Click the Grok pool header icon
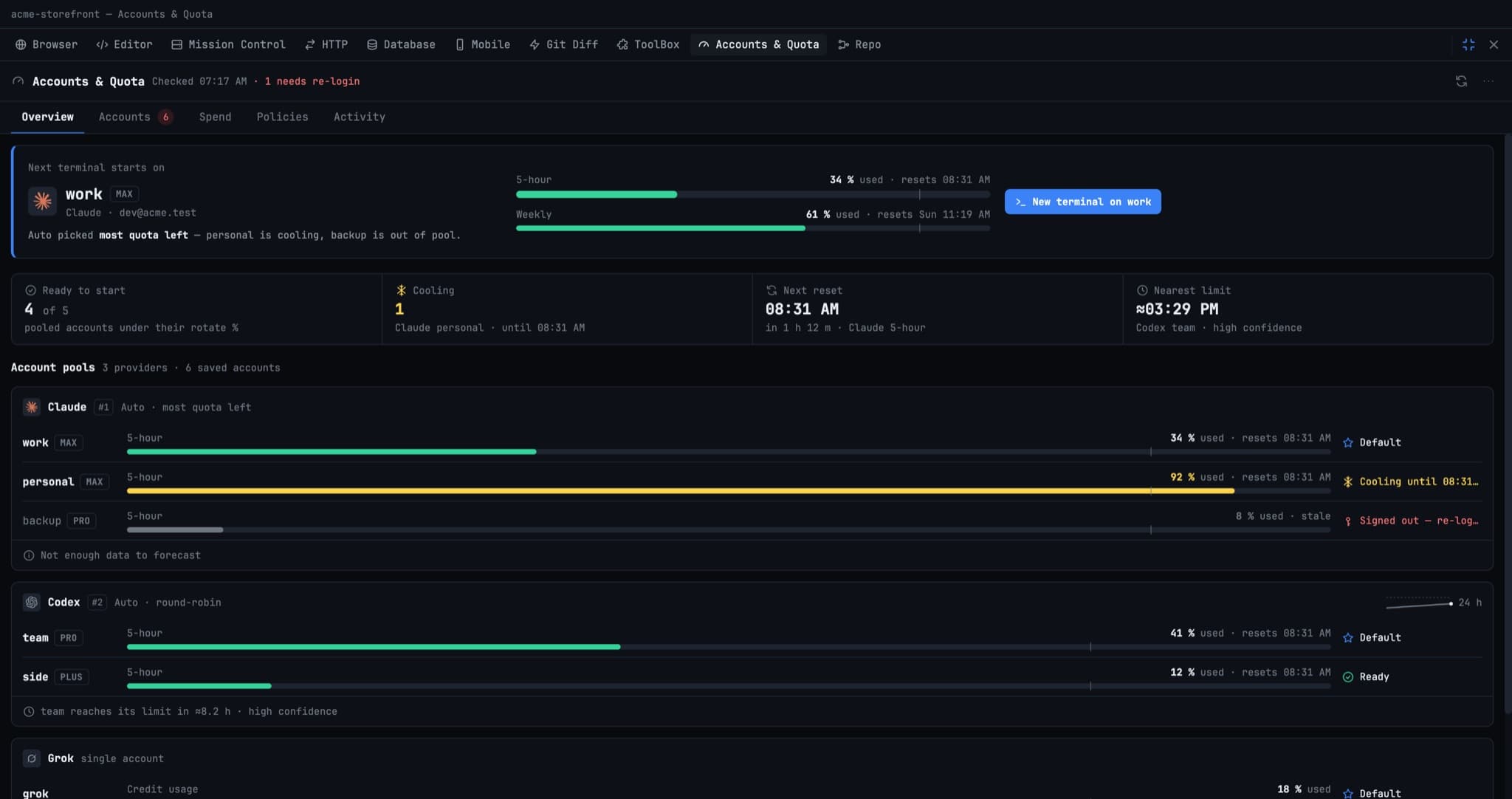 (x=32, y=758)
